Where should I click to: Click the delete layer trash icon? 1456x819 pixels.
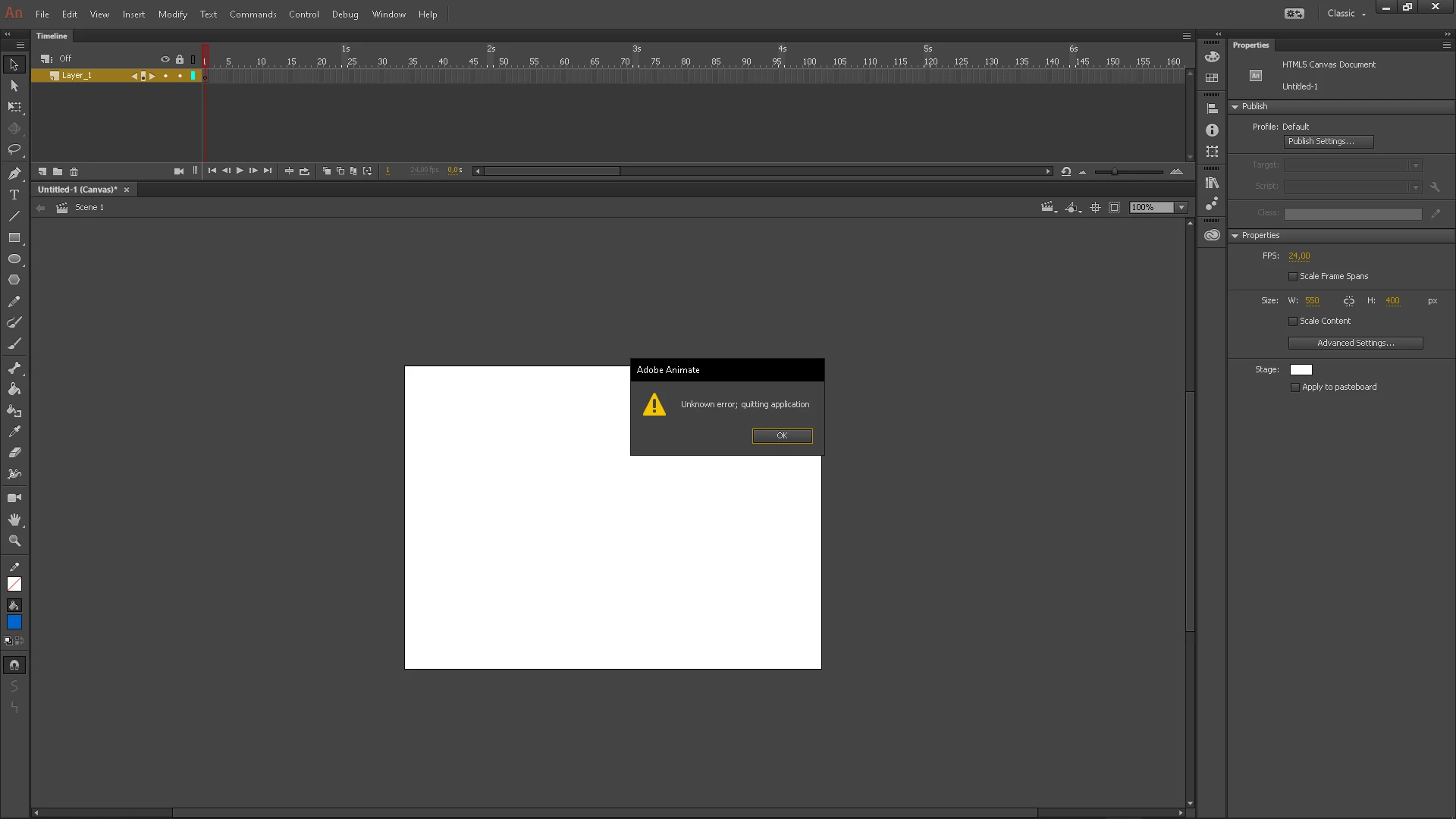click(74, 171)
